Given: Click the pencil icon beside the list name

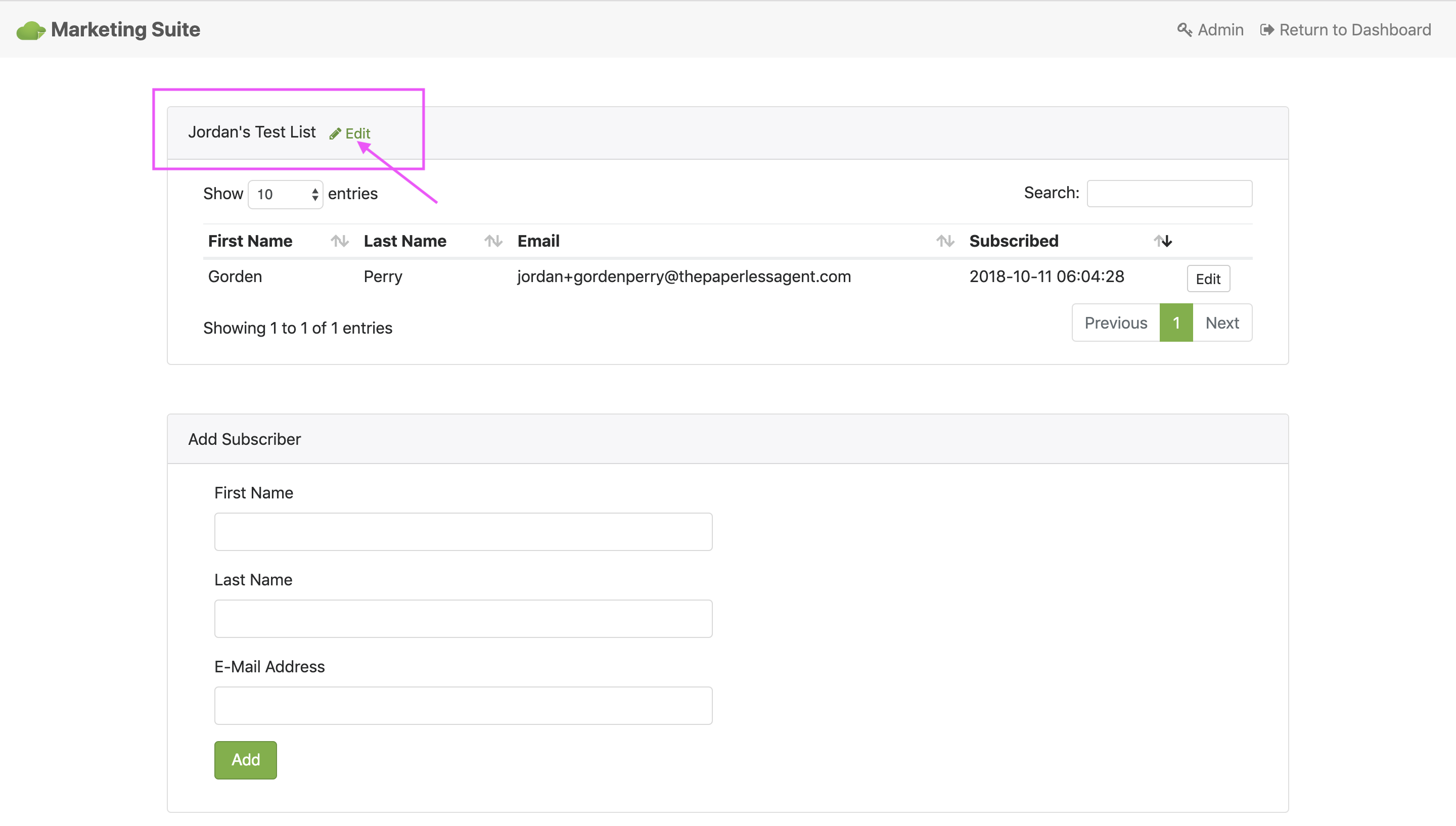Looking at the screenshot, I should click(x=335, y=133).
